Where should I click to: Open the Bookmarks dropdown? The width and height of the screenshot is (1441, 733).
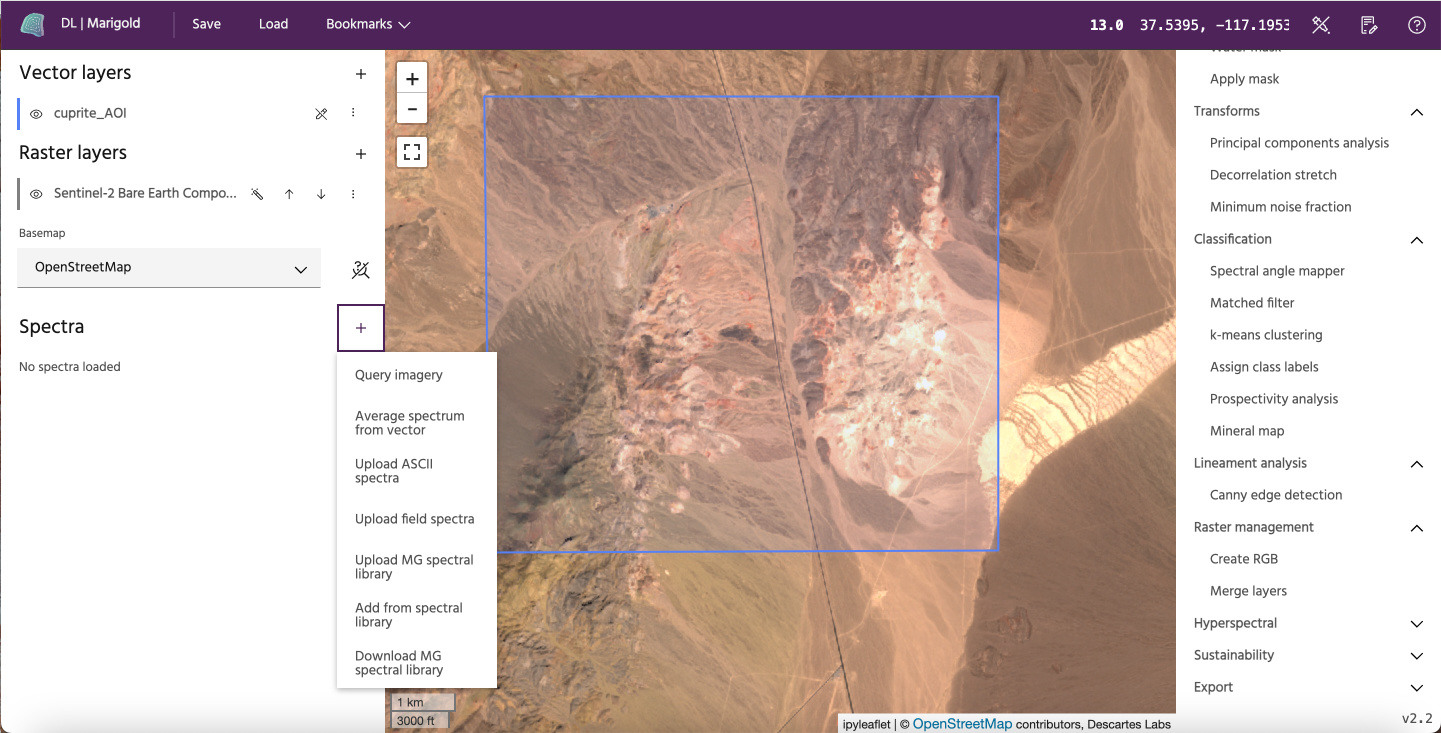pos(368,24)
